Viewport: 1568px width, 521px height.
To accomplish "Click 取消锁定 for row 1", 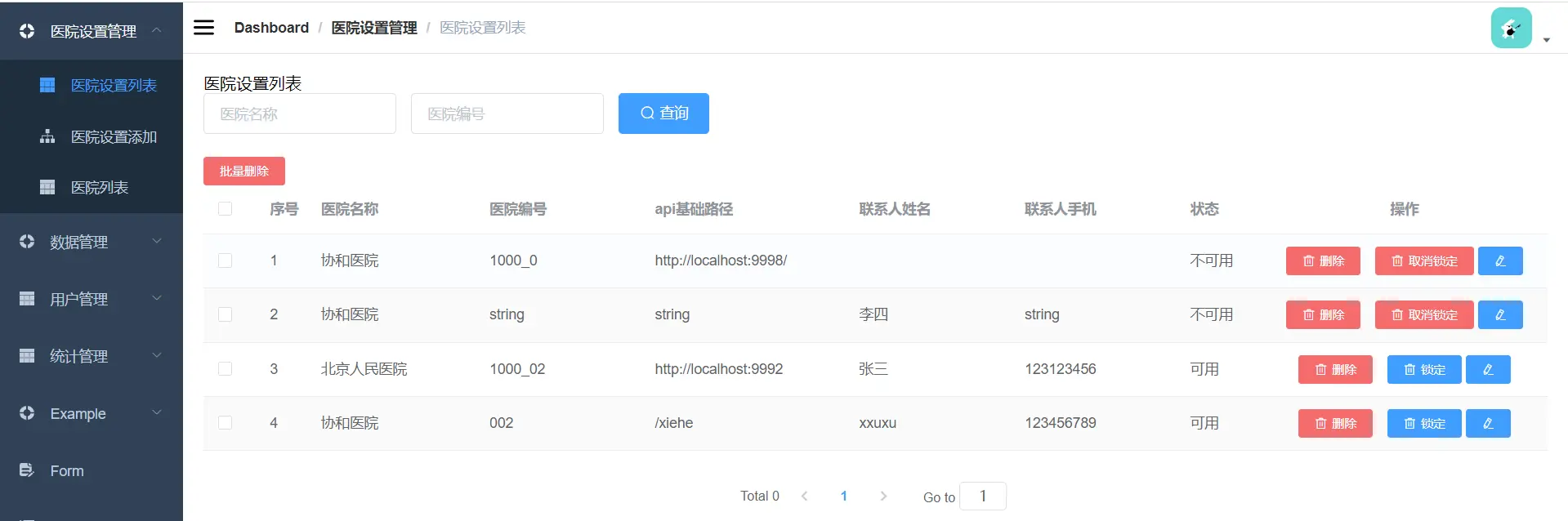I will [x=1424, y=260].
